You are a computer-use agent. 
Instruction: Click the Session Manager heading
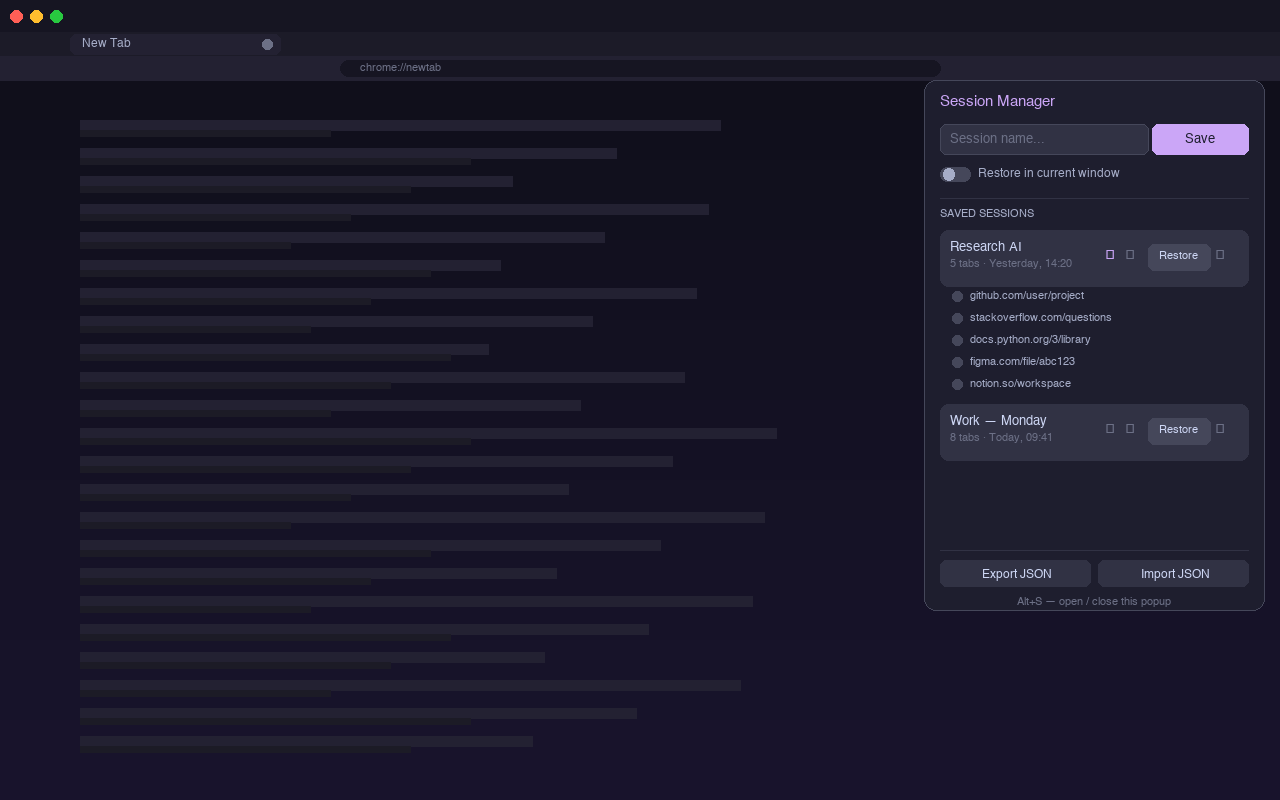coord(997,101)
